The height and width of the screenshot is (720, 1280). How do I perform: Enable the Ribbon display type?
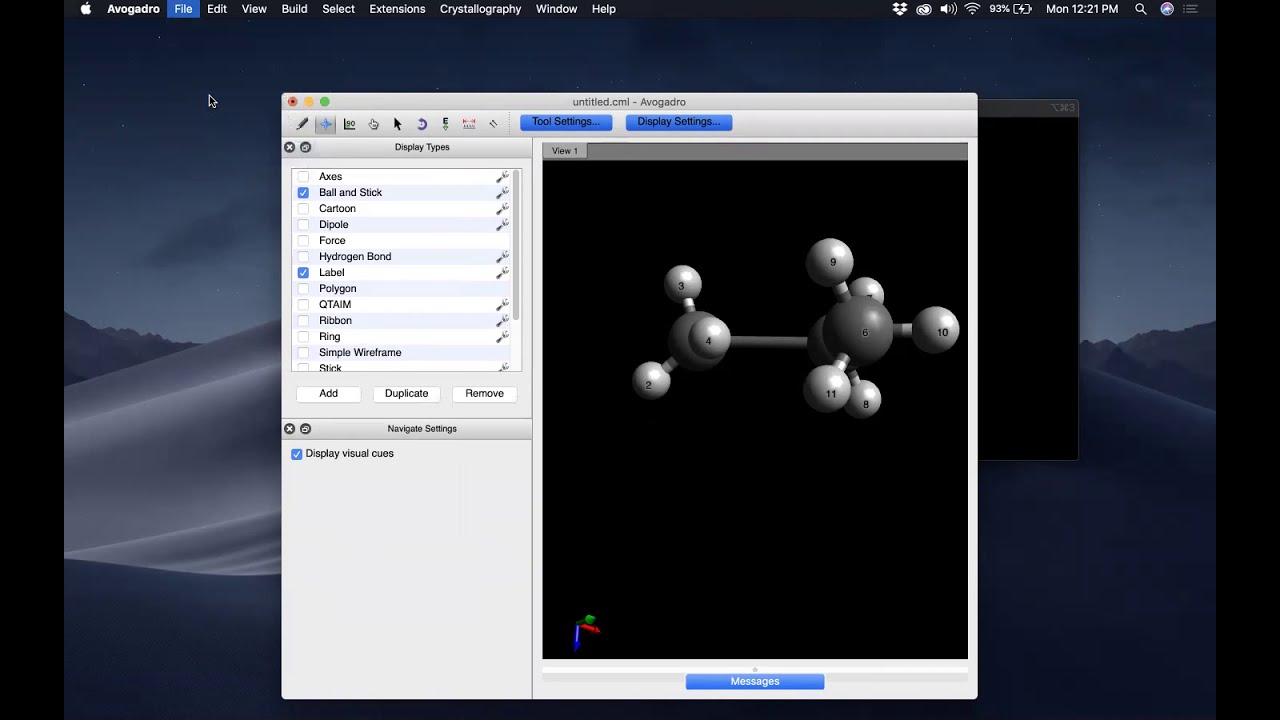[x=303, y=320]
